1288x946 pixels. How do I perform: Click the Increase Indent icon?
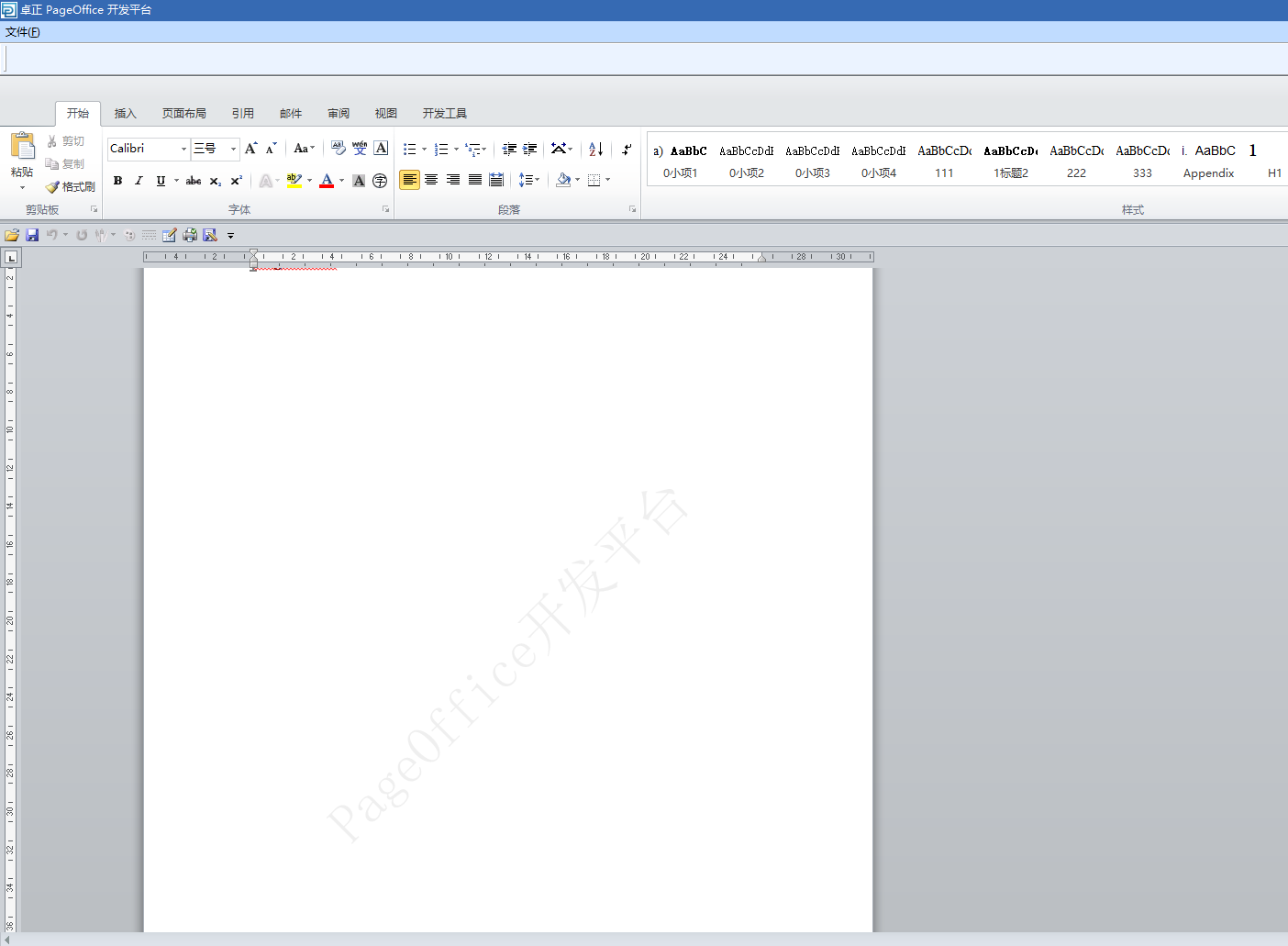pyautogui.click(x=530, y=149)
